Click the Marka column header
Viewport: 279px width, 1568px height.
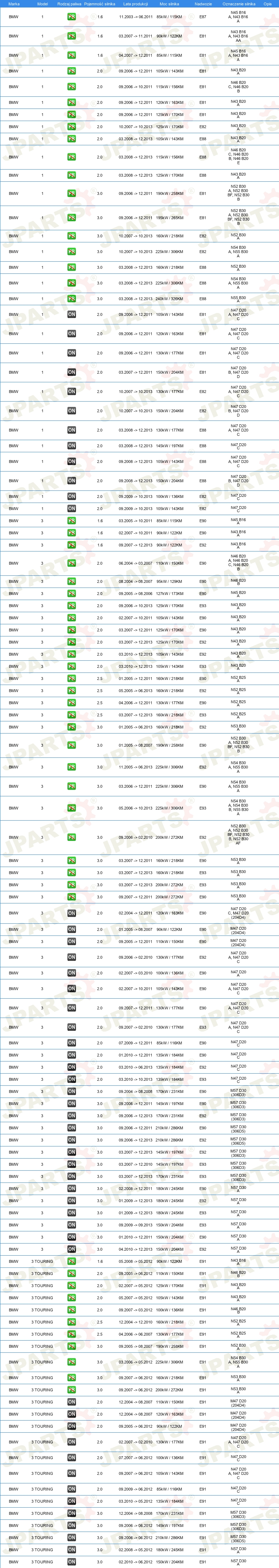pyautogui.click(x=13, y=4)
